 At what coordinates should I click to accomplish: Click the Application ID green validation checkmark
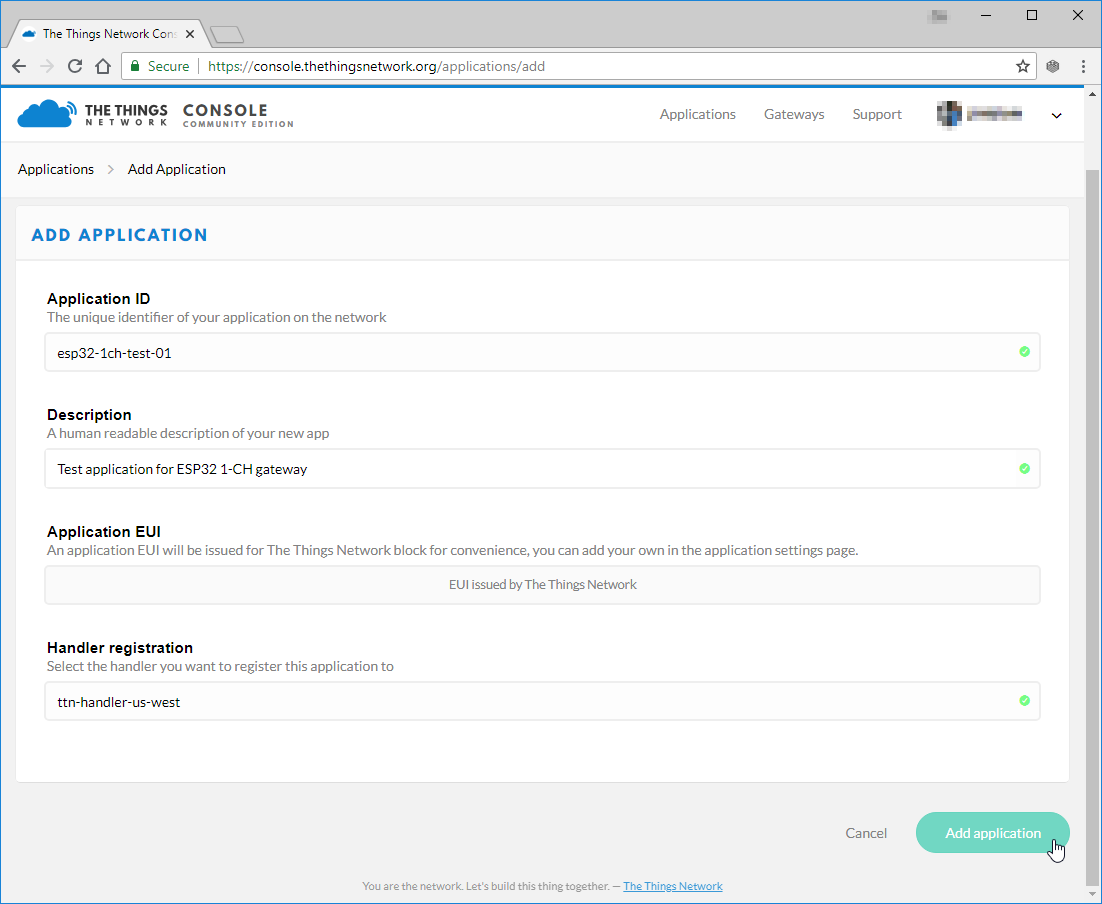point(1025,351)
